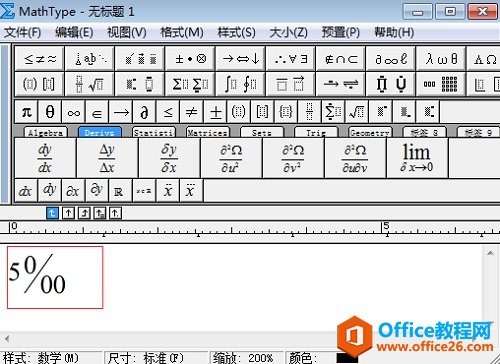
Task: Insert the square brackets template from small bar
Action: coord(262,112)
